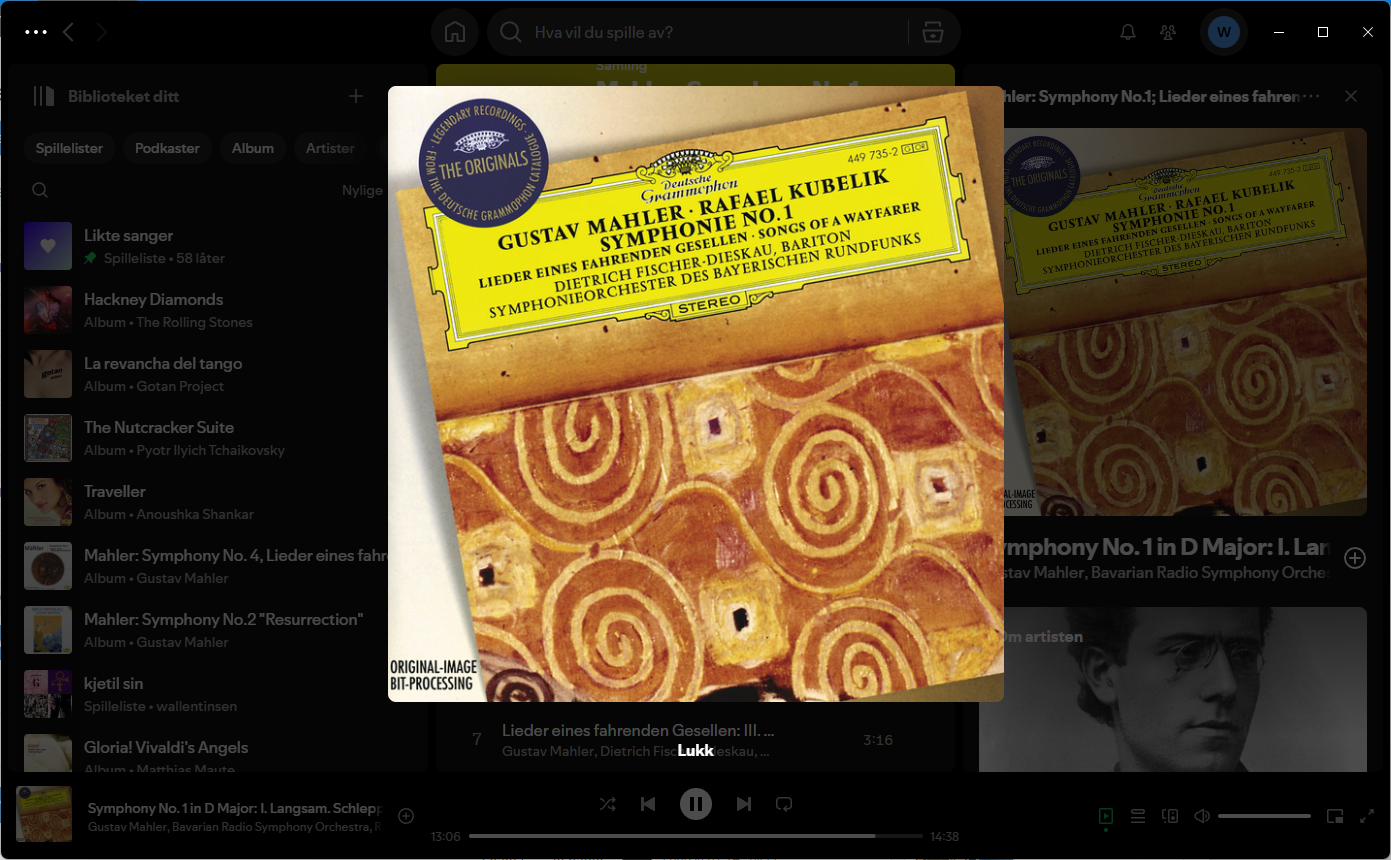This screenshot has height=860, width=1391.
Task: Open the three-dot app menu
Action: pos(36,32)
